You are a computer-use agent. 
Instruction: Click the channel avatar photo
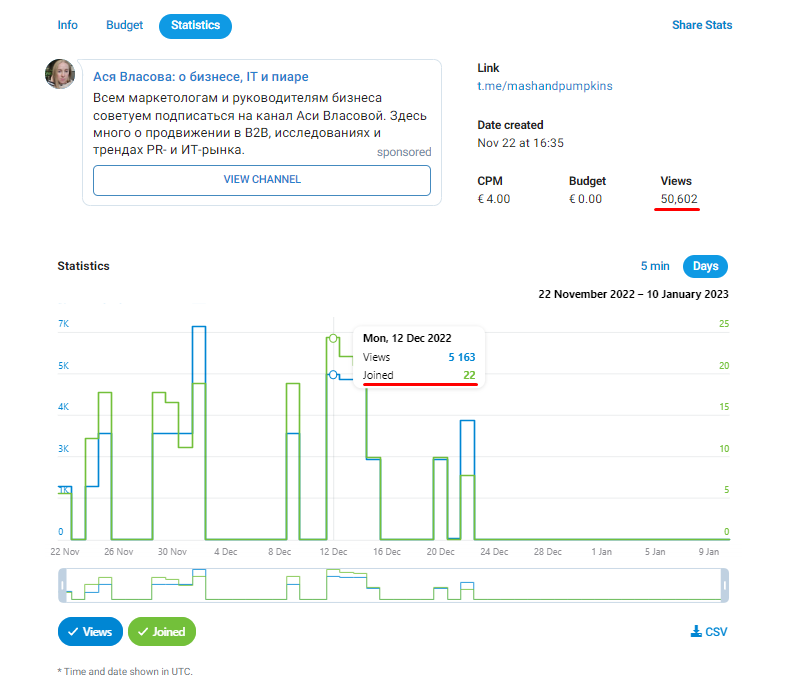(60, 74)
